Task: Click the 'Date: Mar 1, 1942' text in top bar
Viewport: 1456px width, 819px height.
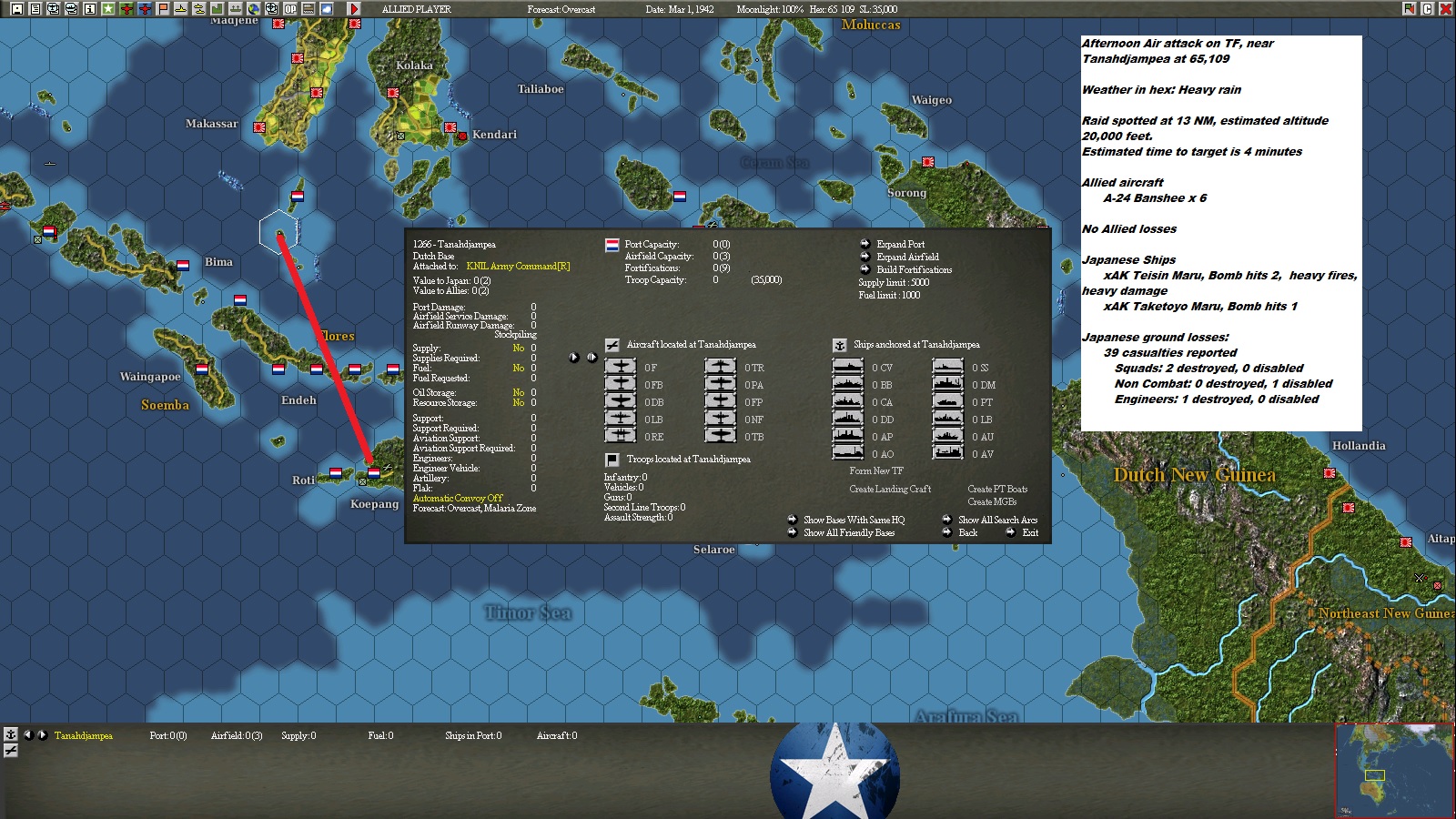Action: tap(680, 9)
